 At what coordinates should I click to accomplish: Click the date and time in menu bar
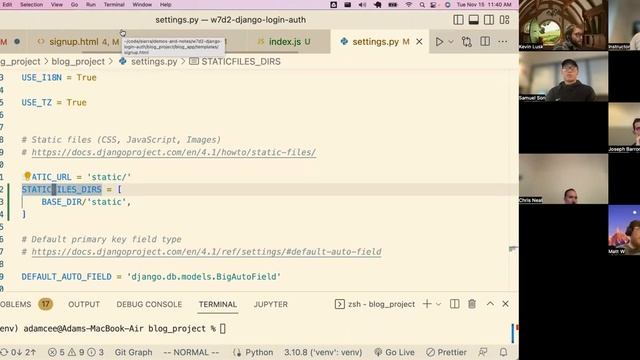coord(484,4)
